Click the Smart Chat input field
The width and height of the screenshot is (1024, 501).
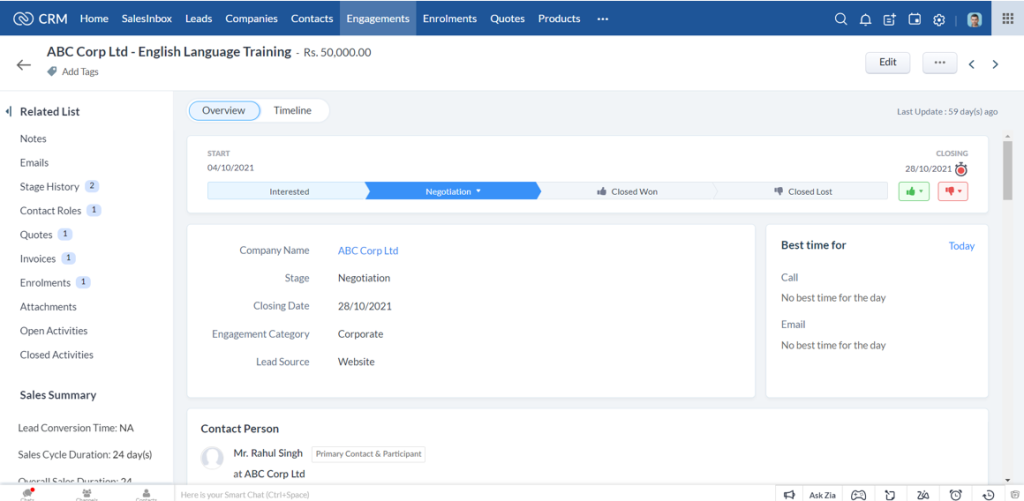coord(473,495)
